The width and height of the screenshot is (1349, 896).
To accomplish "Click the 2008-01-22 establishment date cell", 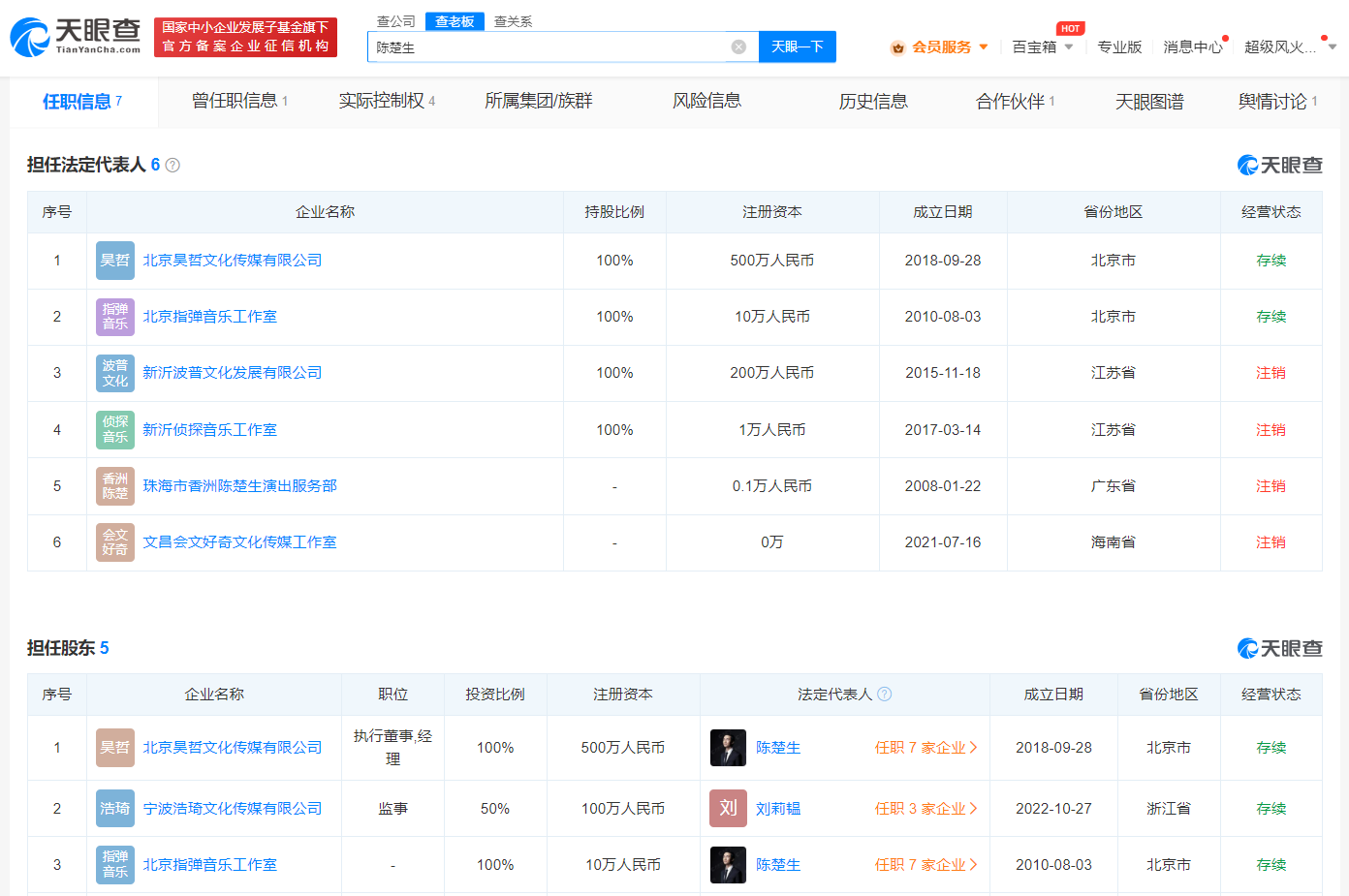I will pos(943,486).
